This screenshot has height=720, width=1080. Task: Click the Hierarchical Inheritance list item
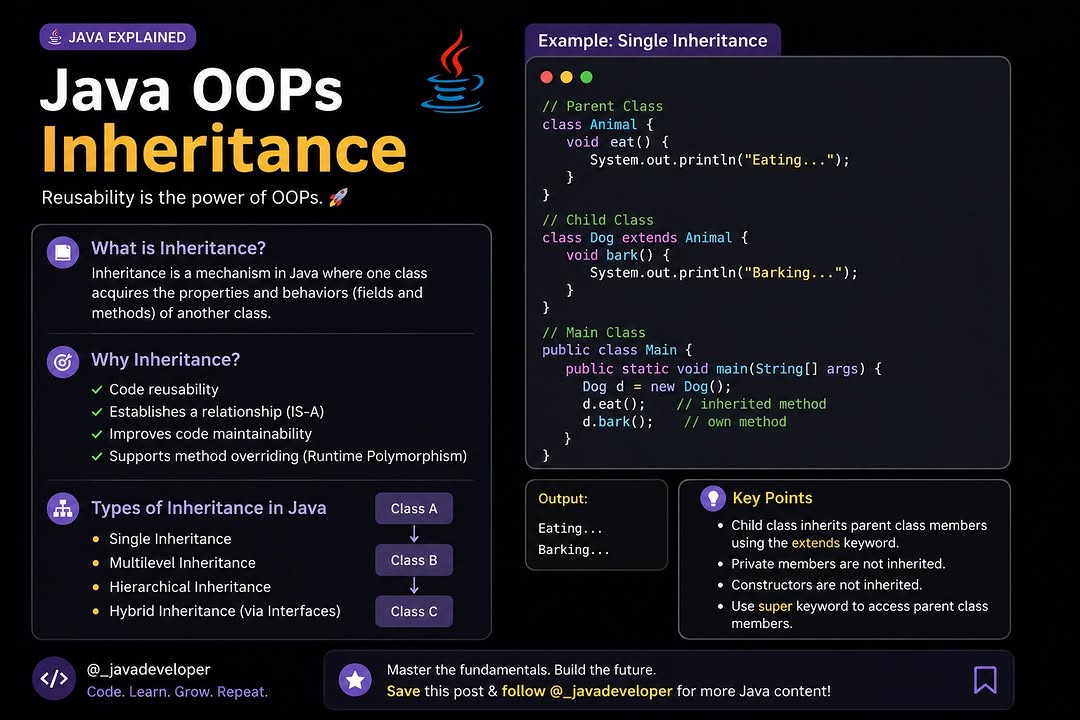click(x=190, y=587)
